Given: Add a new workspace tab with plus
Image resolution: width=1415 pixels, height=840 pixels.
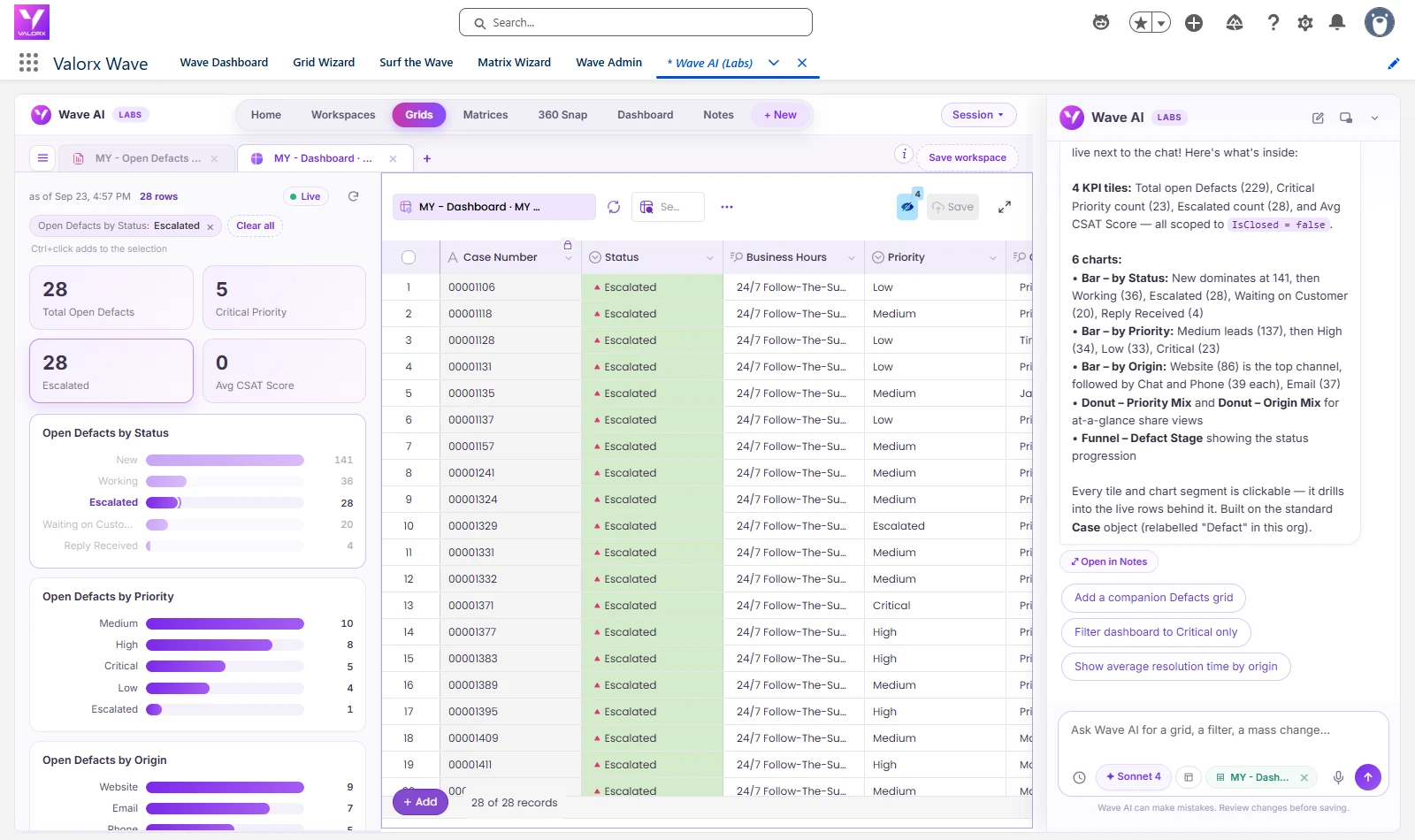Looking at the screenshot, I should click(x=427, y=158).
